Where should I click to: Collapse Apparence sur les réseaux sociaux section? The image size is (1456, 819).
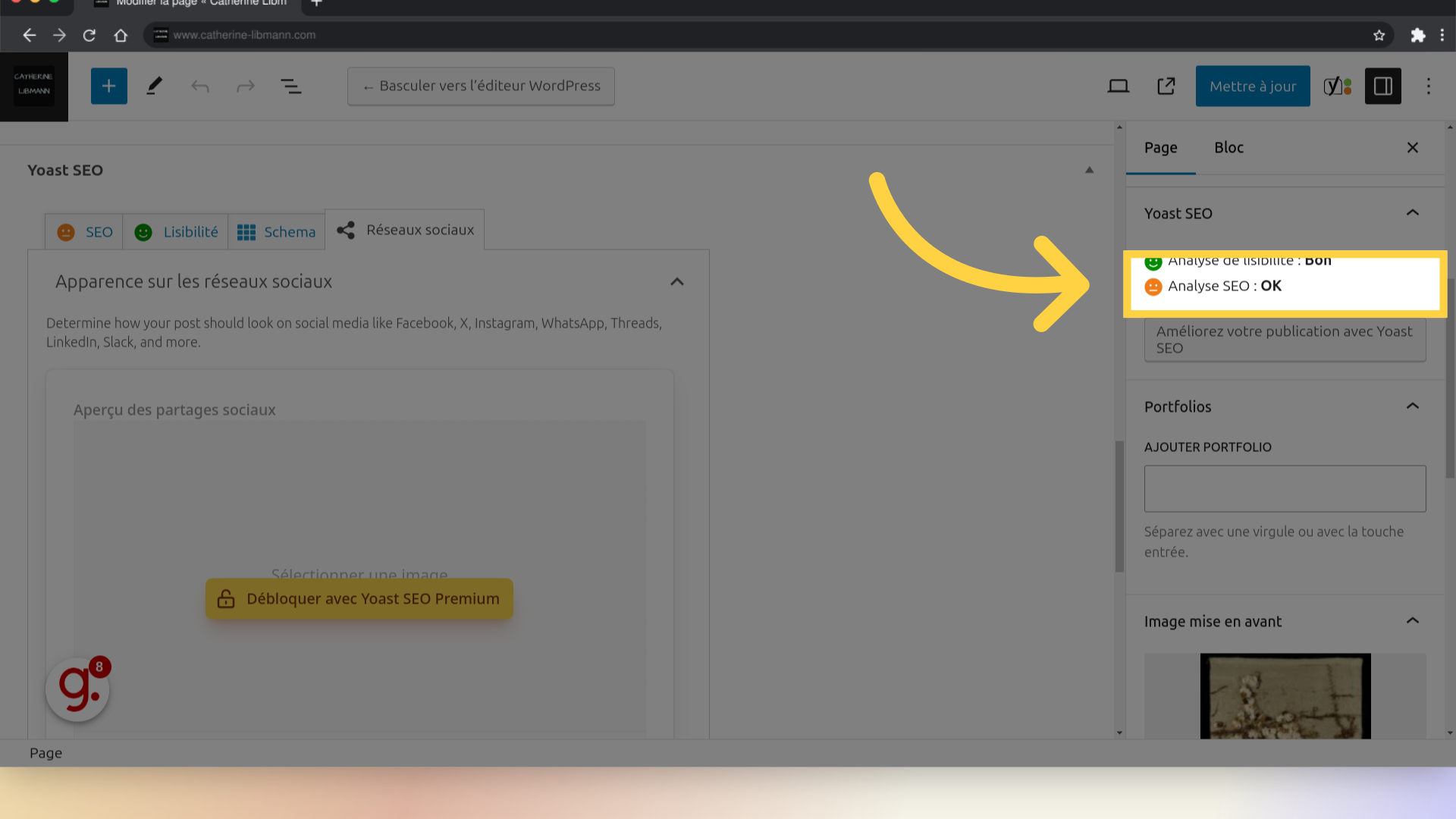[x=677, y=282]
